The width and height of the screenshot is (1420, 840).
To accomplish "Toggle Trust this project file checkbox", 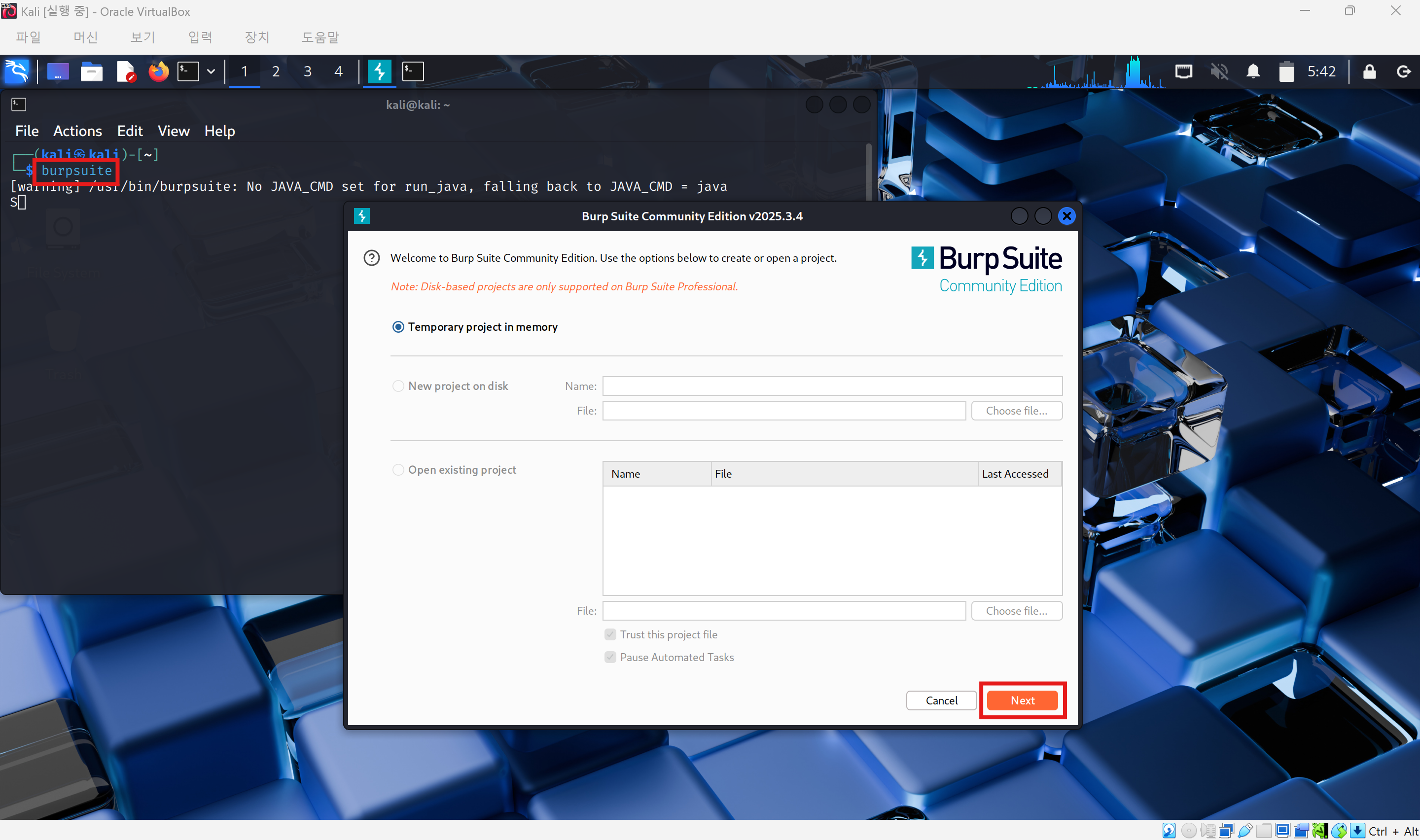I will [610, 634].
